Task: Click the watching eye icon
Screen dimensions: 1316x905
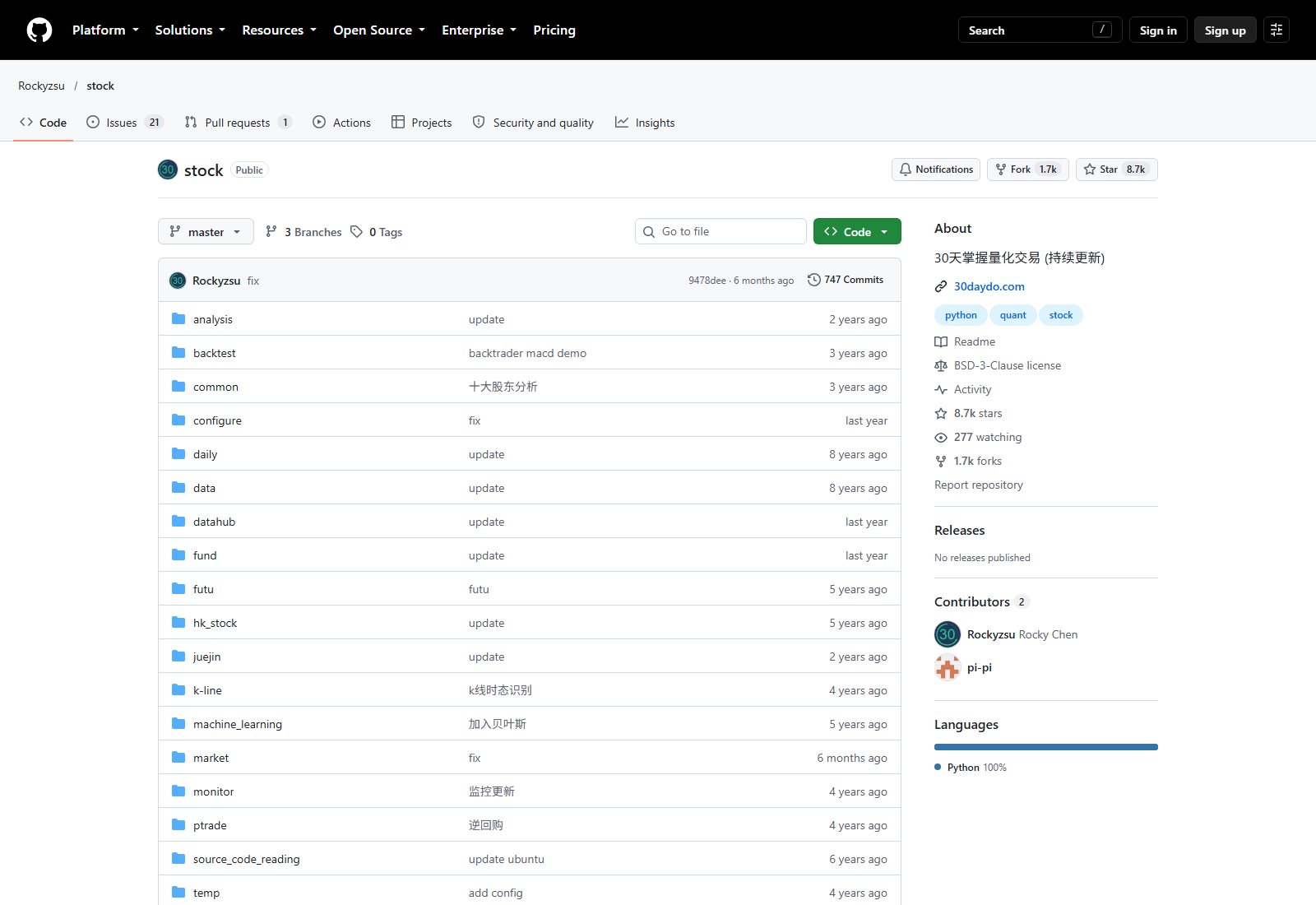Action: click(941, 437)
